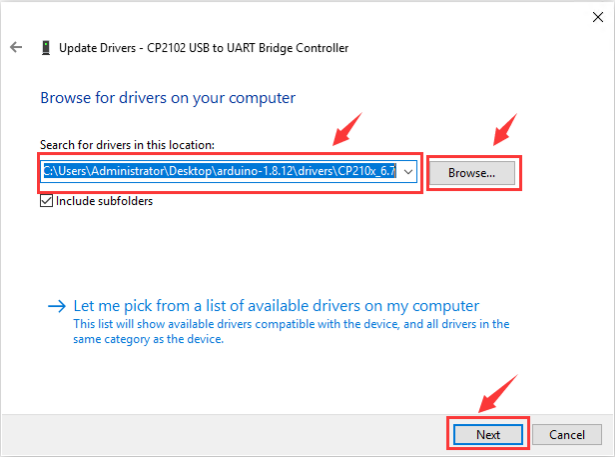The image size is (616, 457).
Task: Click the blue arrow icon before Let me pick
Action: (58, 306)
